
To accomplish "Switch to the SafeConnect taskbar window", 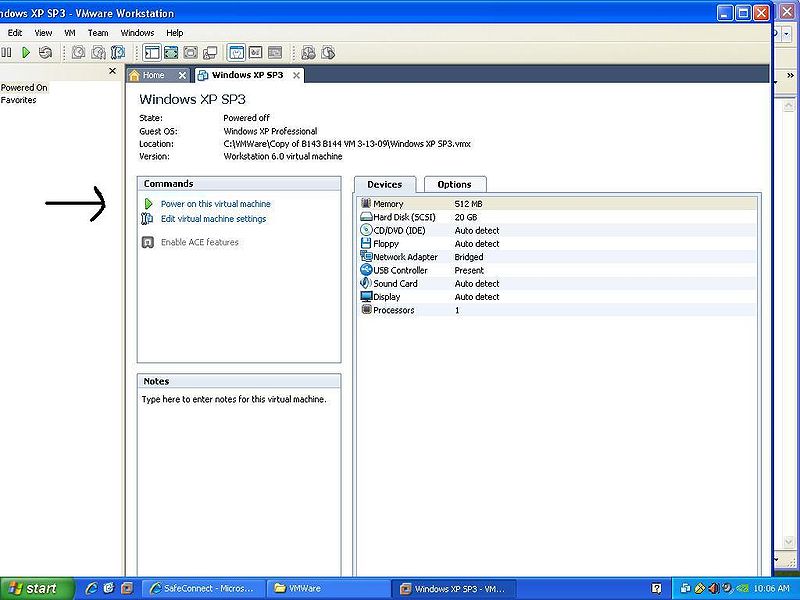I will (x=203, y=589).
